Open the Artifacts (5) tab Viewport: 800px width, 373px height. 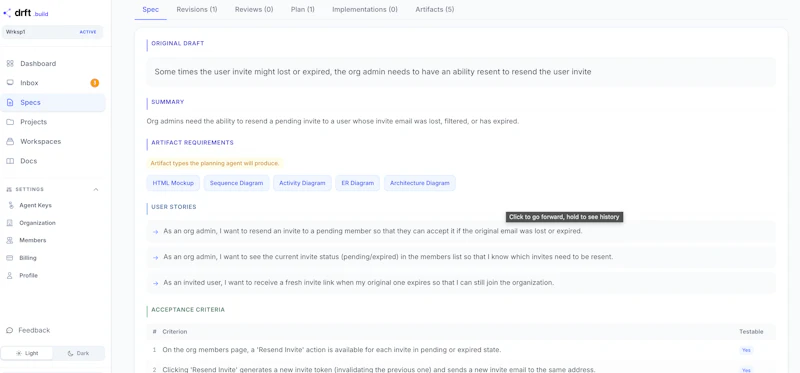(435, 9)
